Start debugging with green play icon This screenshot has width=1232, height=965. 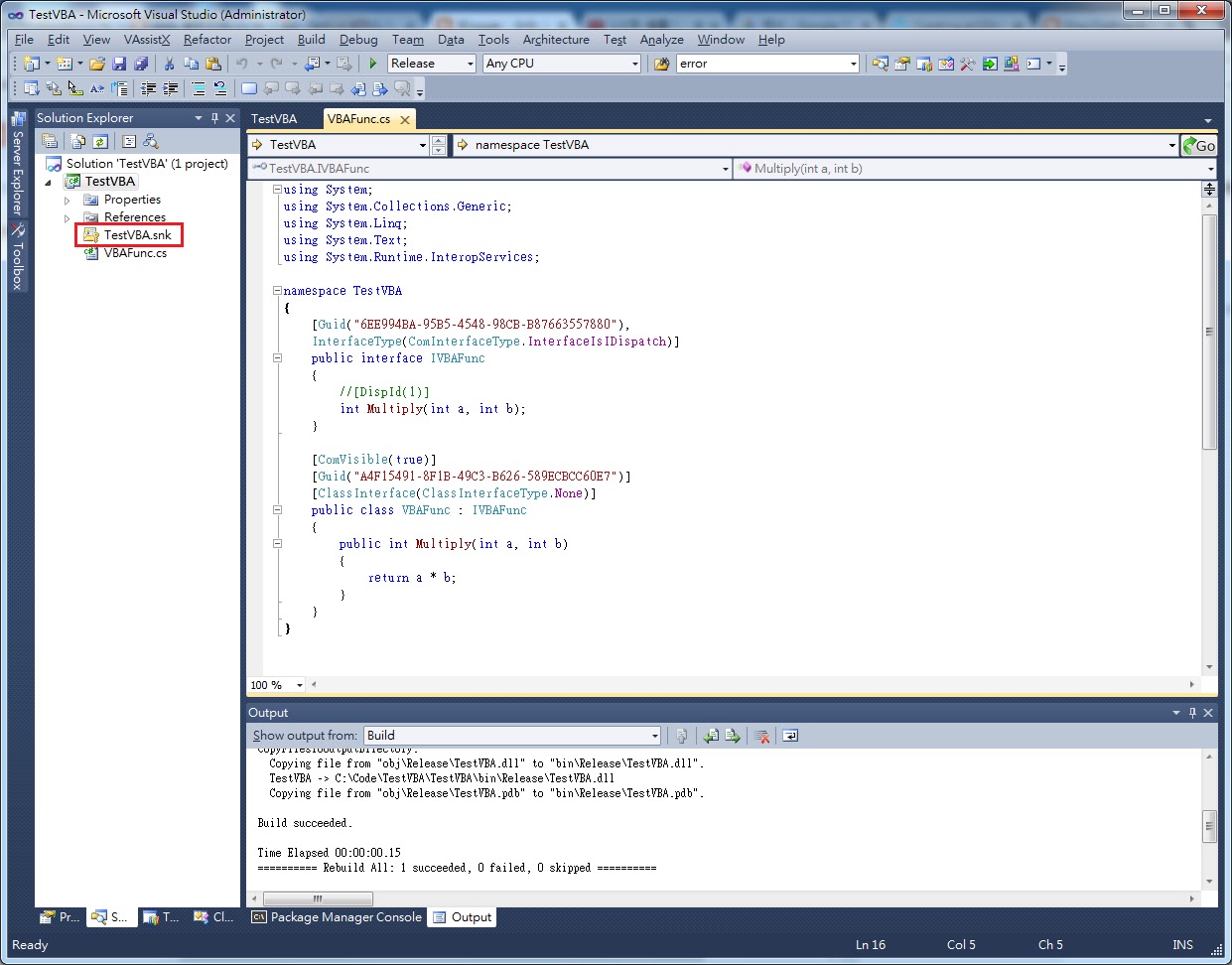click(373, 64)
